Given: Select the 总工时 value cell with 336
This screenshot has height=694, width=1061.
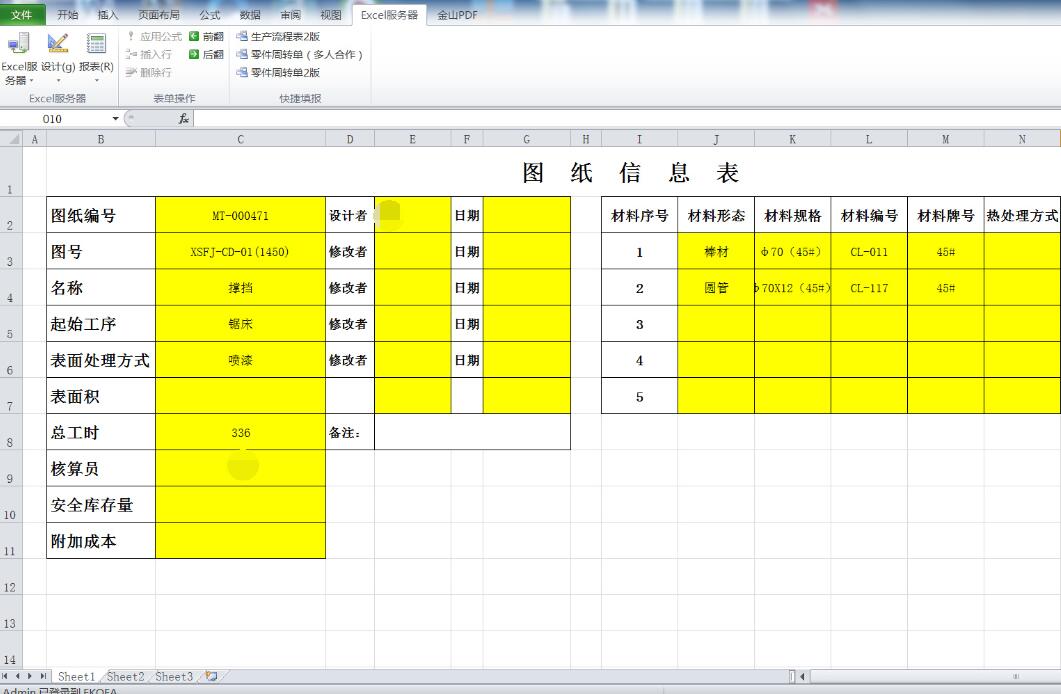Looking at the screenshot, I should (240, 433).
